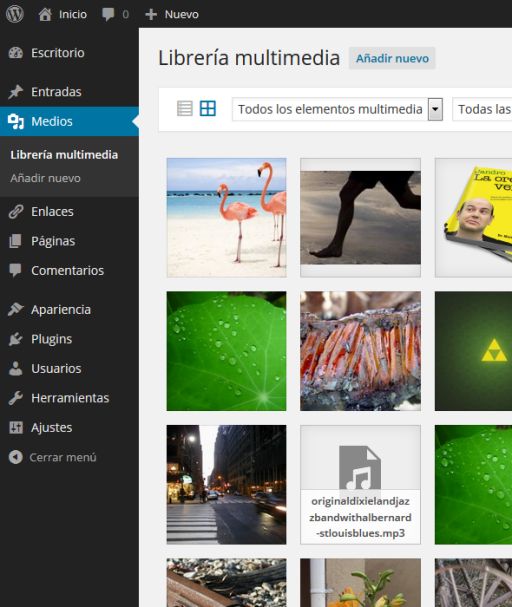Click the Plugins plug icon

[x=16, y=339]
